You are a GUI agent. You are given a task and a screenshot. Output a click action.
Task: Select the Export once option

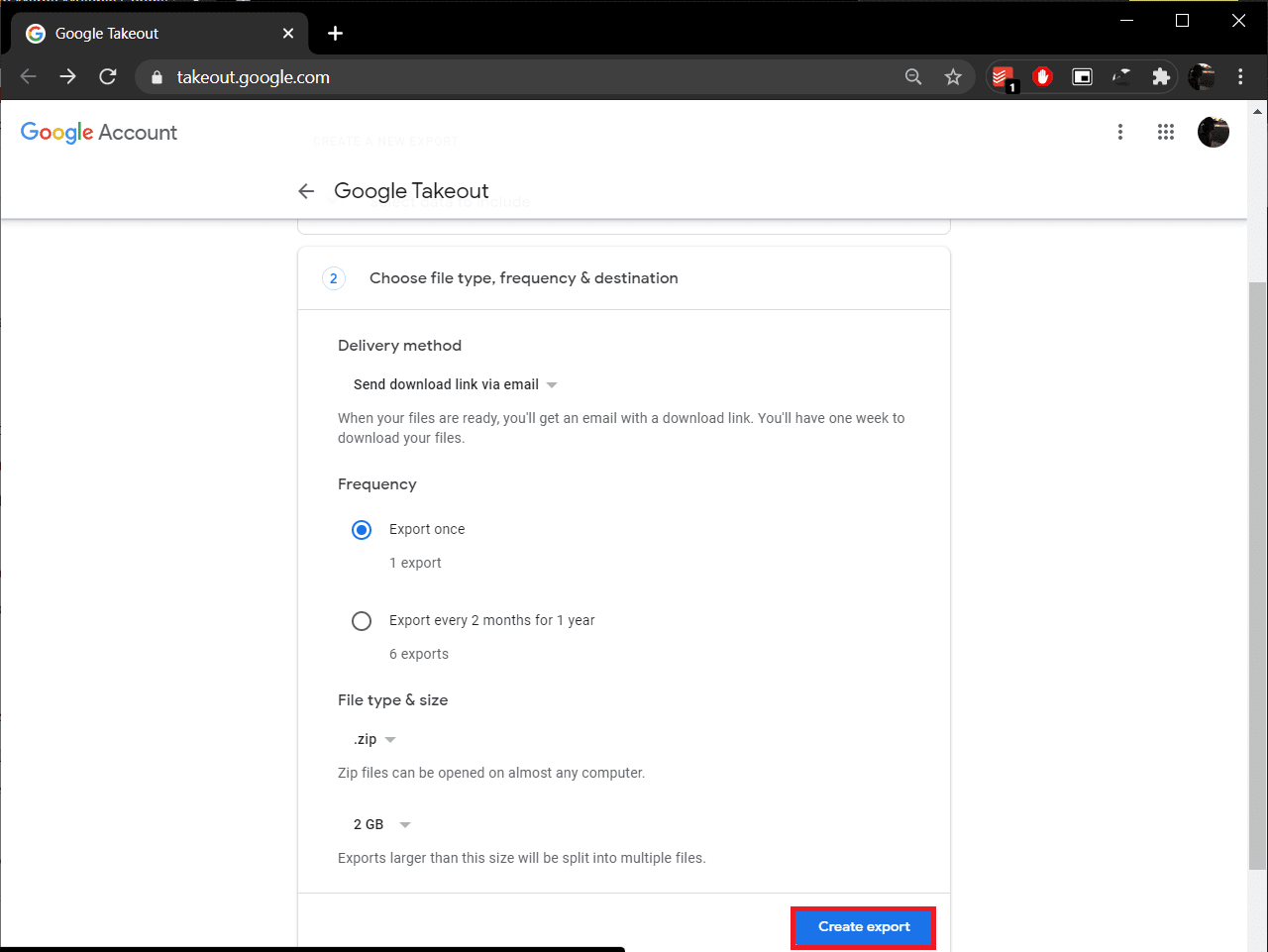[362, 530]
